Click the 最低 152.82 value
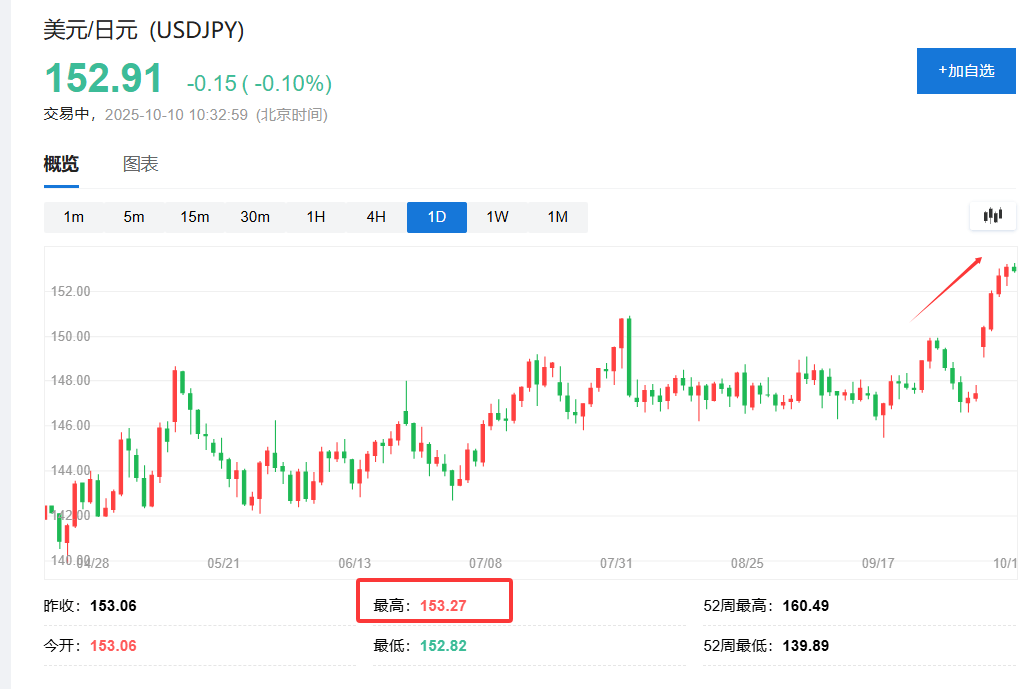The image size is (1024, 689). 443,646
